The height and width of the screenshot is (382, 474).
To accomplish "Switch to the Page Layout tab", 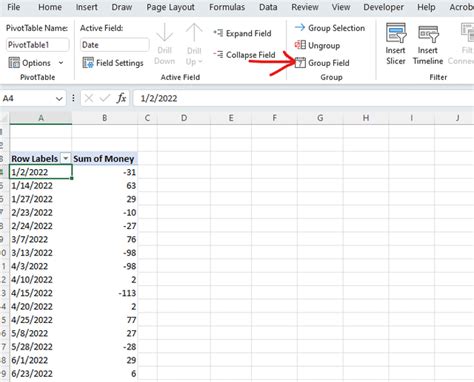I will (x=170, y=7).
